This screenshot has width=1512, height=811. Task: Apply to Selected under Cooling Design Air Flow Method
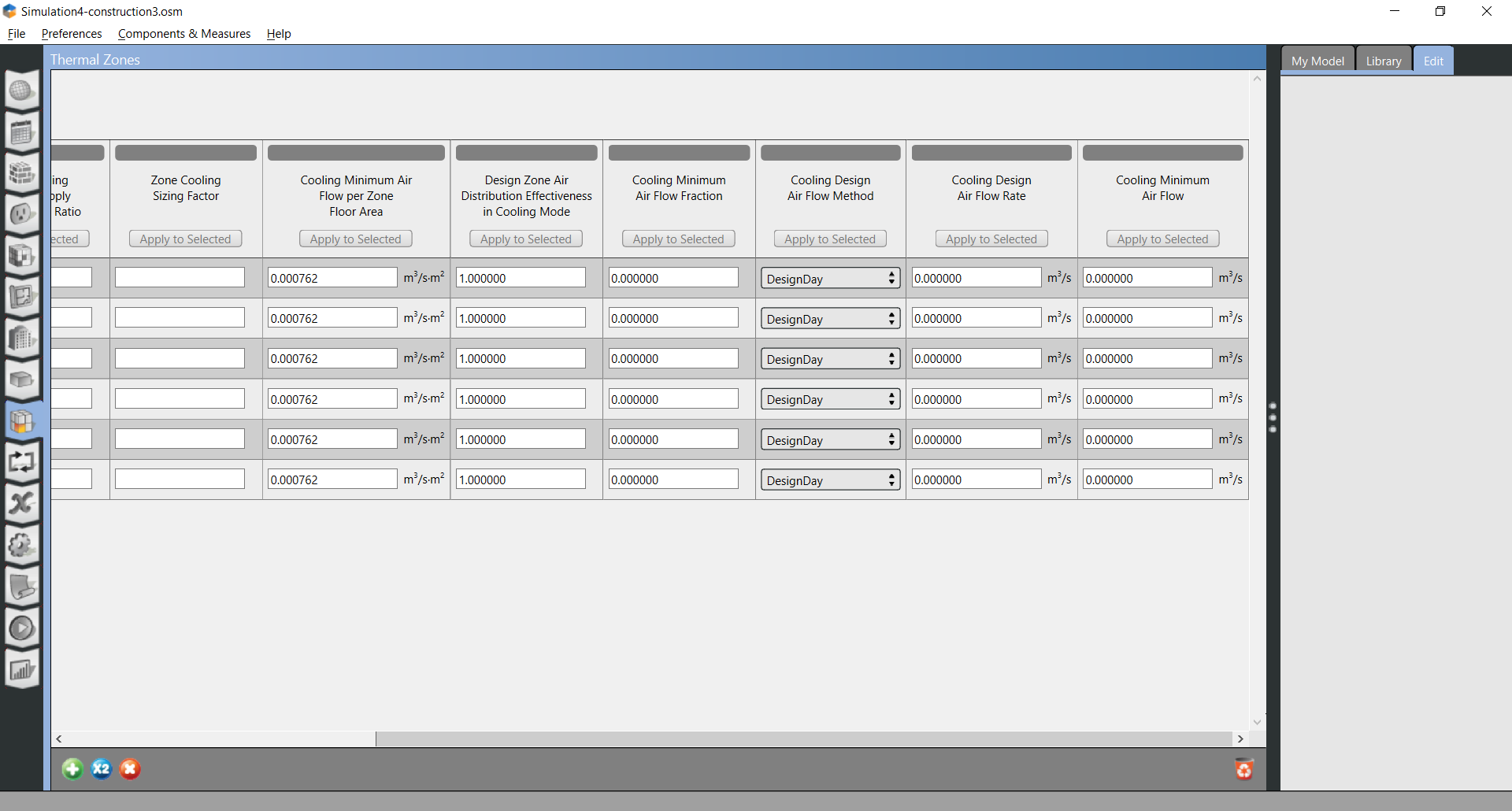(x=830, y=239)
